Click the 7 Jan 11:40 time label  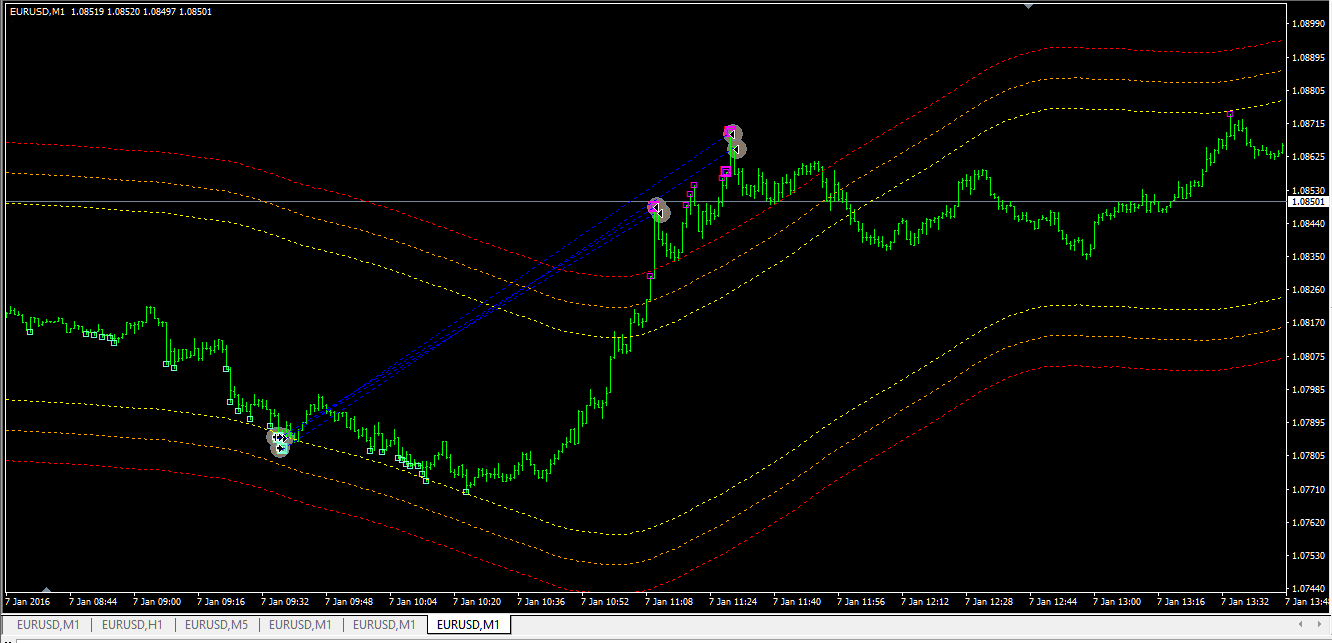pos(797,602)
